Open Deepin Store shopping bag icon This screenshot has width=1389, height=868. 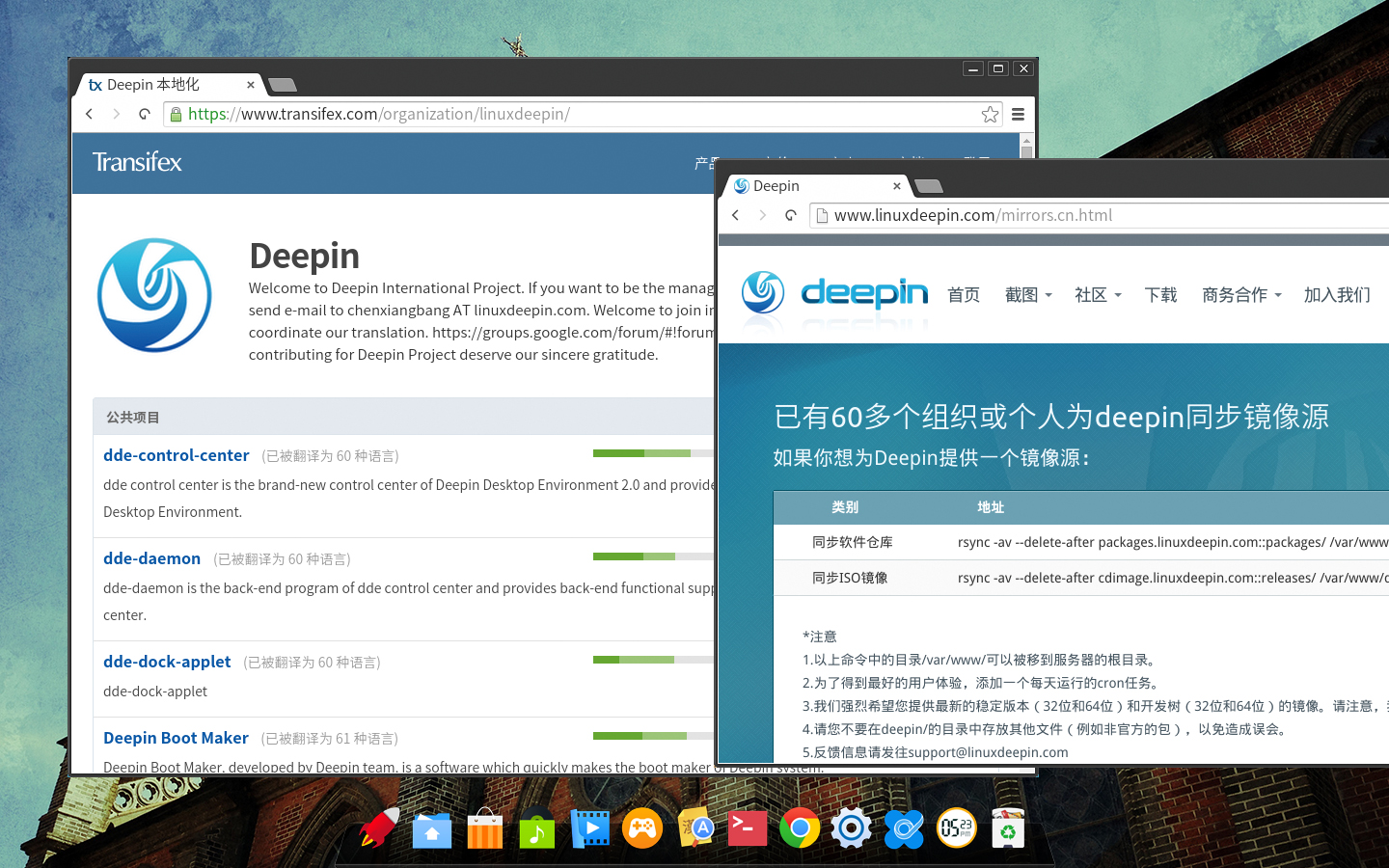484,827
